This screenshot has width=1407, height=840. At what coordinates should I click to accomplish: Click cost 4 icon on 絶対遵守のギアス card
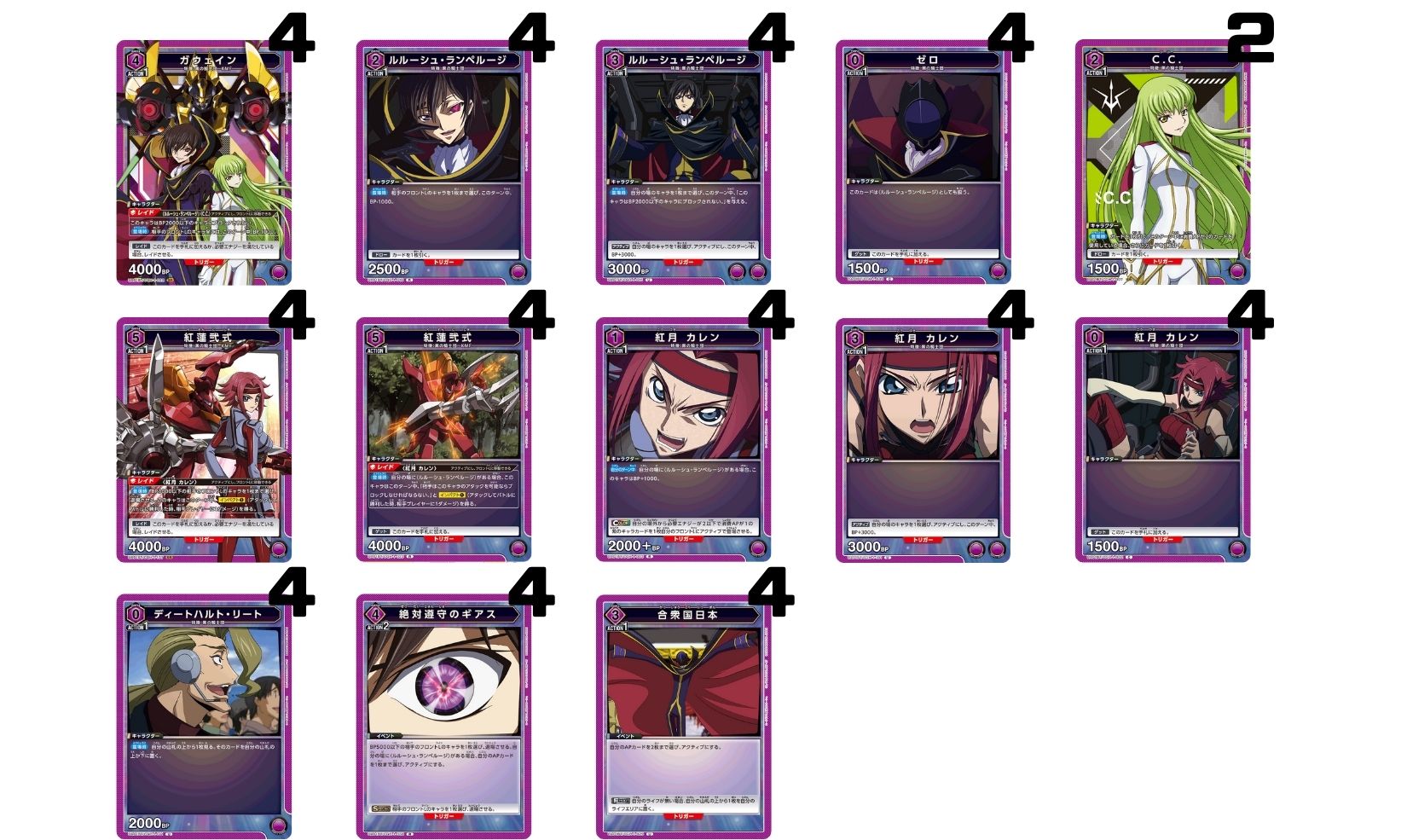click(375, 614)
